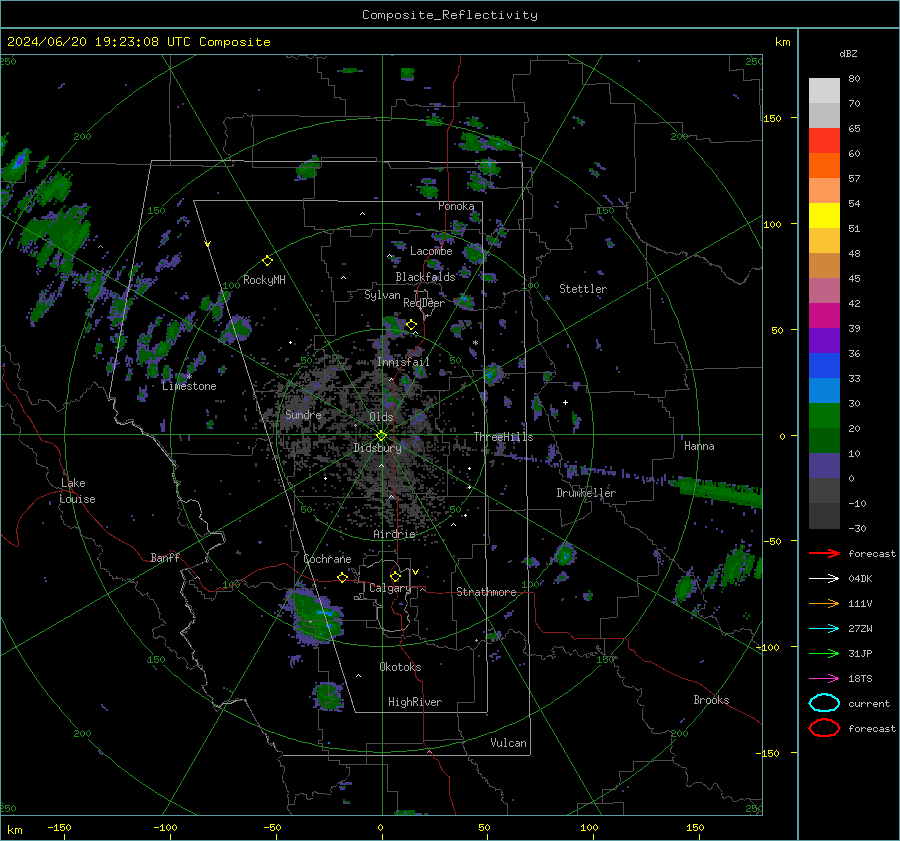Click the yellow diamond marker below Cochrane

pyautogui.click(x=342, y=577)
